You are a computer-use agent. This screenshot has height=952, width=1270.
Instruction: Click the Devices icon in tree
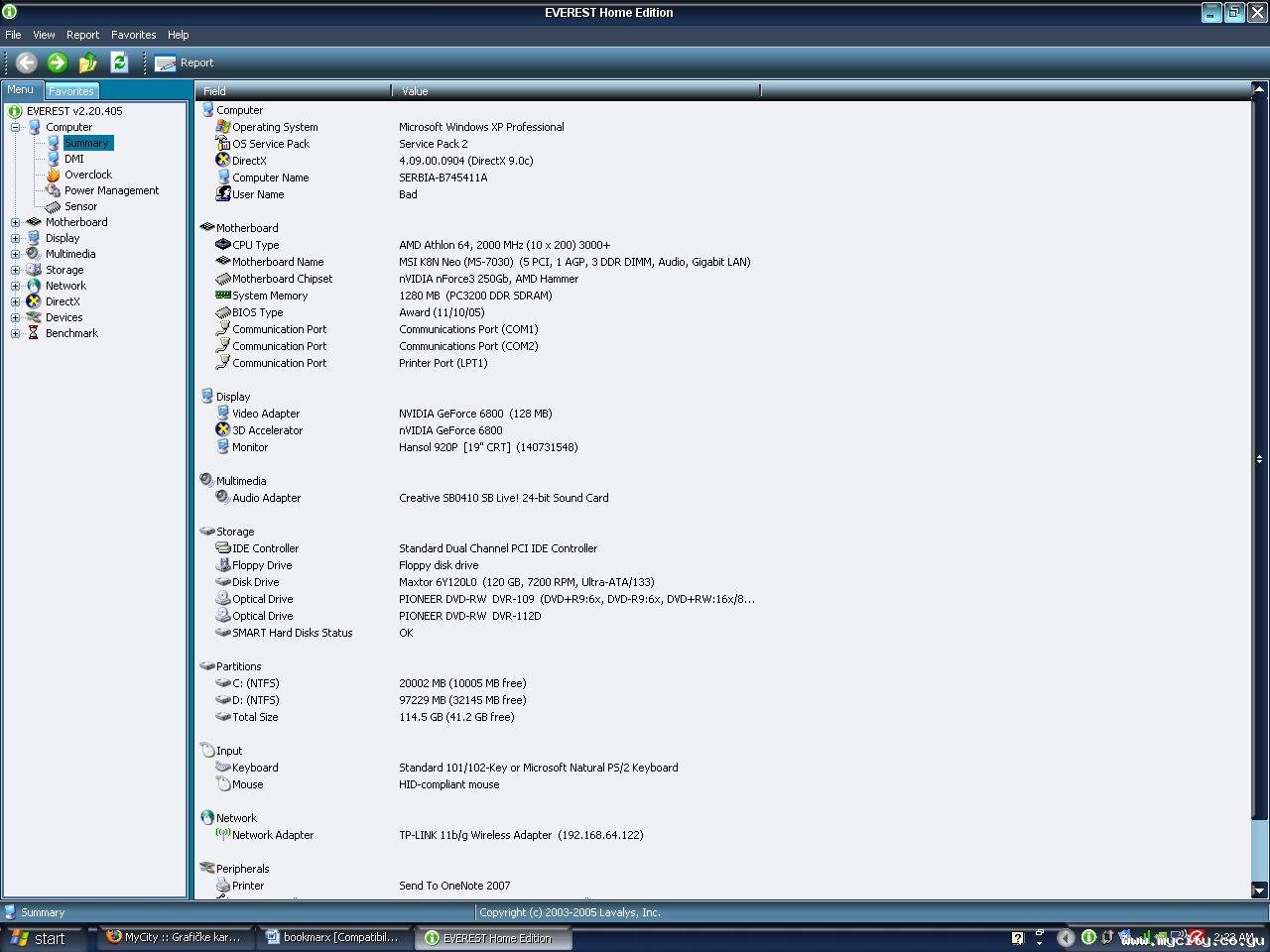[34, 317]
